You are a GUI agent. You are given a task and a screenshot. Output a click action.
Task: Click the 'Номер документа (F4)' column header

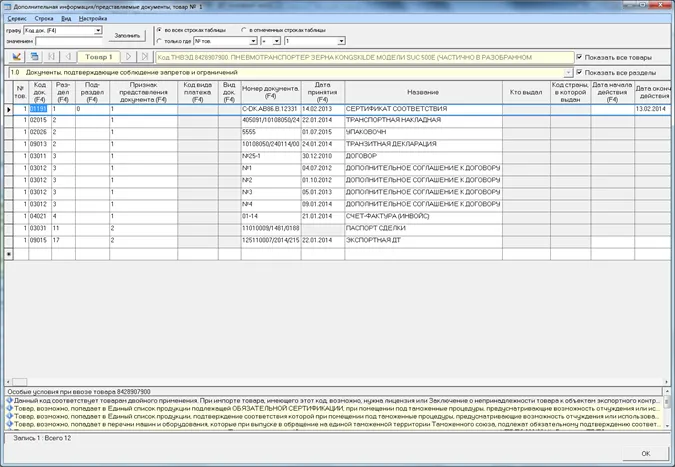pyautogui.click(x=271, y=92)
